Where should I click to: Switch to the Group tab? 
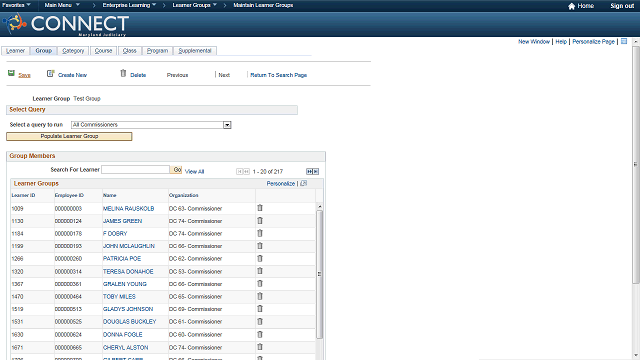click(x=43, y=51)
